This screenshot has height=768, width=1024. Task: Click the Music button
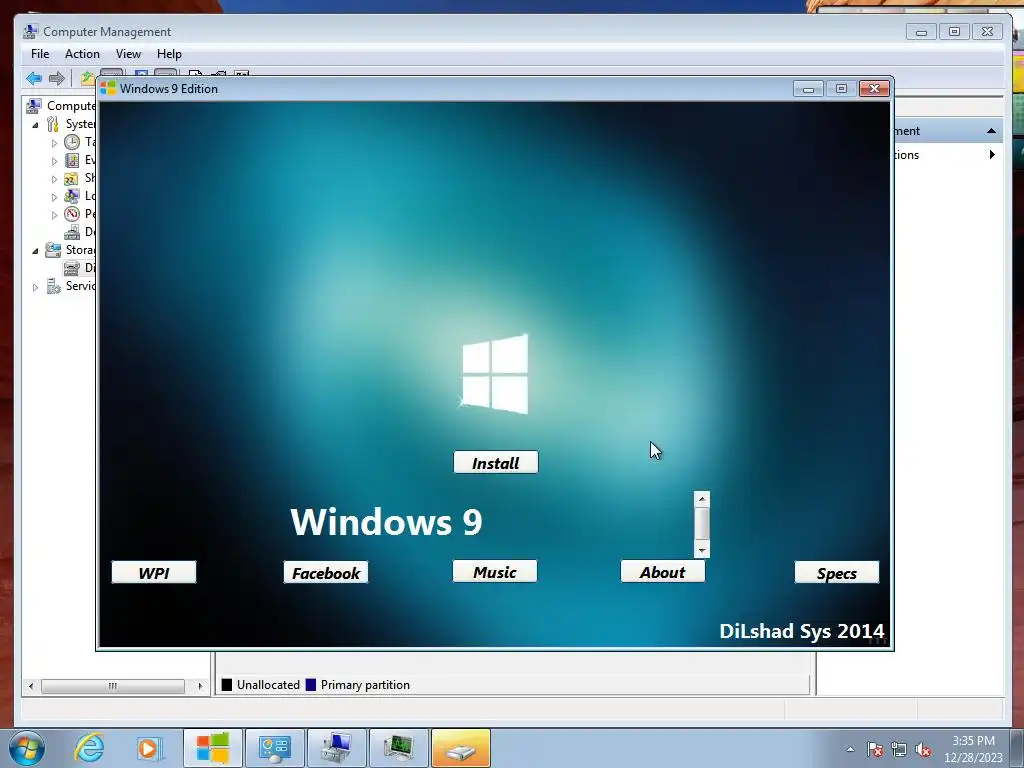tap(494, 571)
